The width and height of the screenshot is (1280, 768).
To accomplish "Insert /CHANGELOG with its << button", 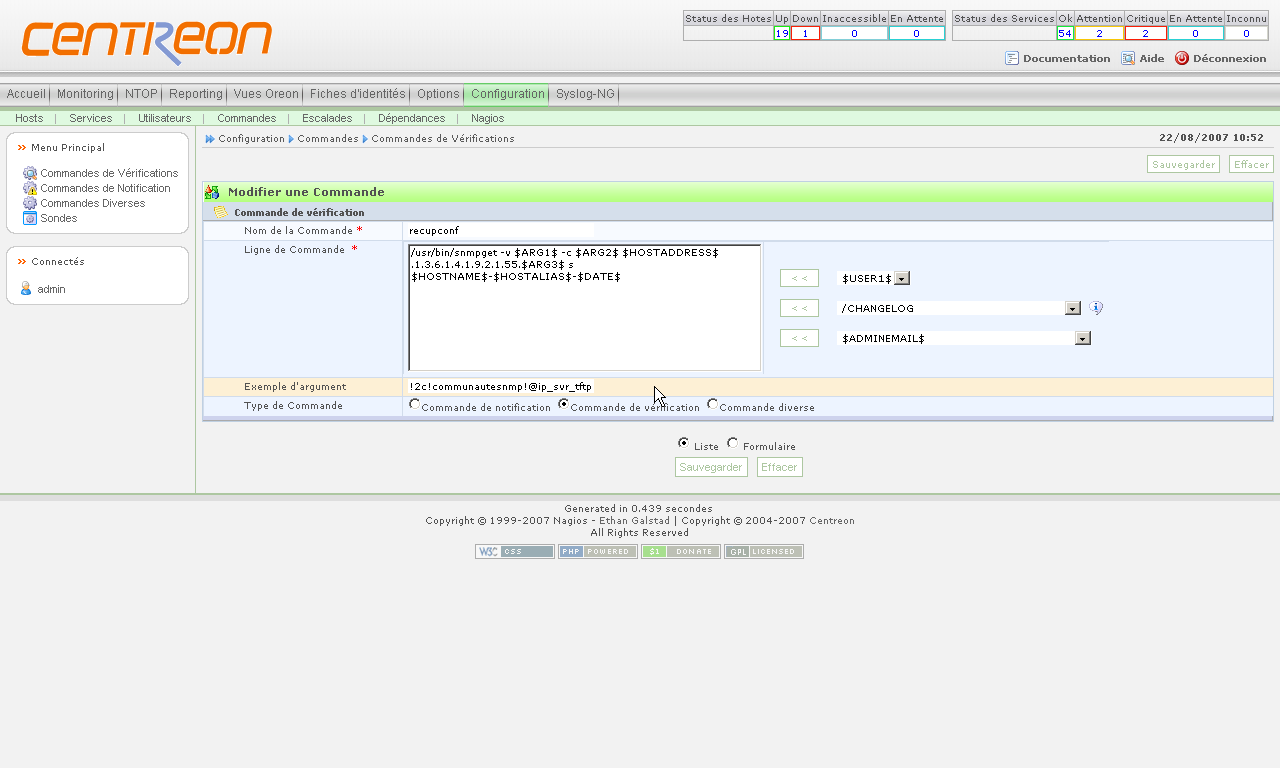I will (799, 308).
